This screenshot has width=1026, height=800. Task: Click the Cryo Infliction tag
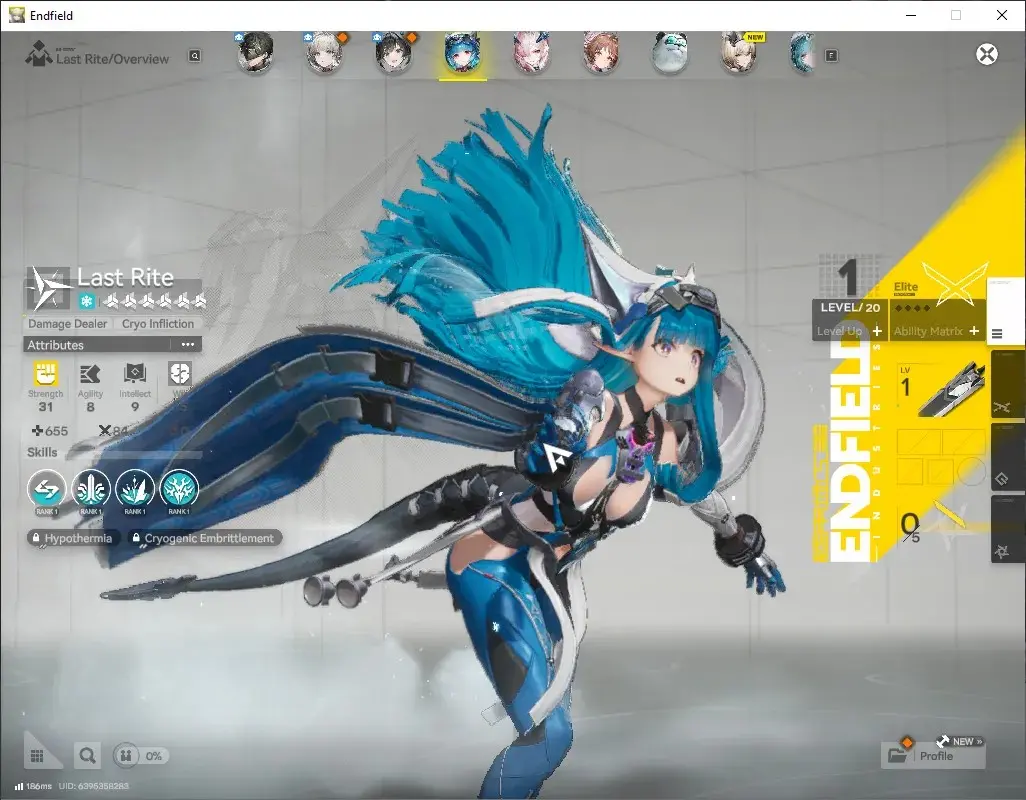[158, 324]
